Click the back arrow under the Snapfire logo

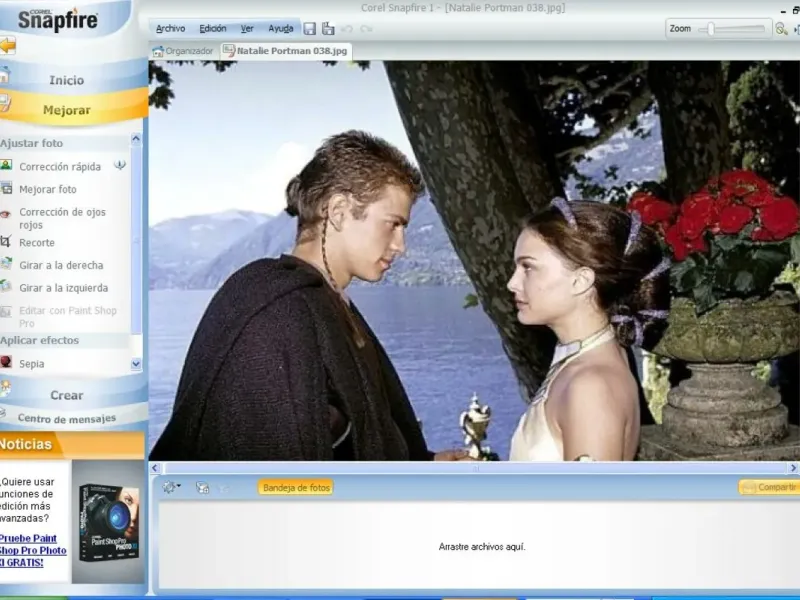pyautogui.click(x=8, y=45)
